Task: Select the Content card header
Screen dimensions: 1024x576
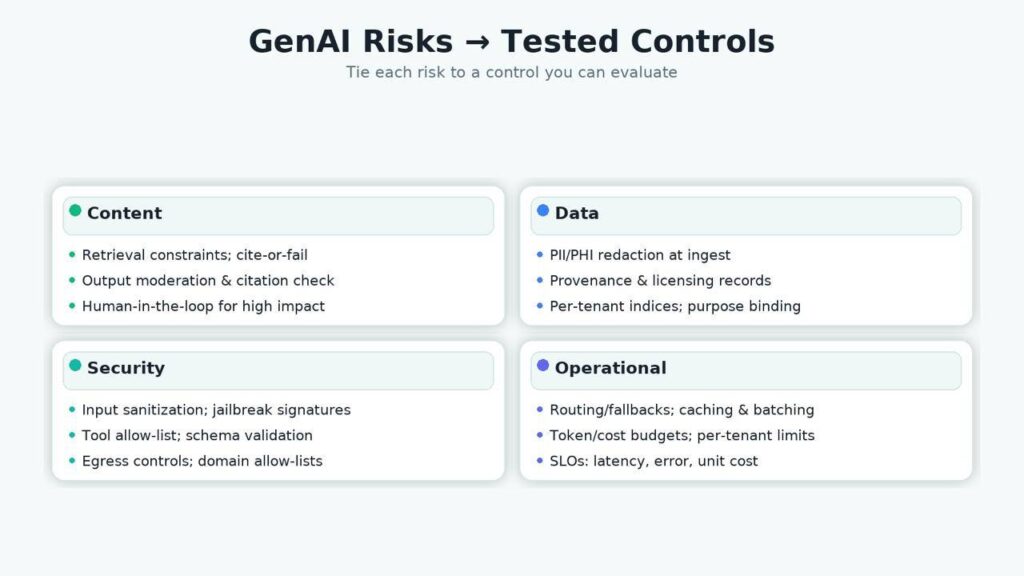Action: pyautogui.click(x=278, y=215)
